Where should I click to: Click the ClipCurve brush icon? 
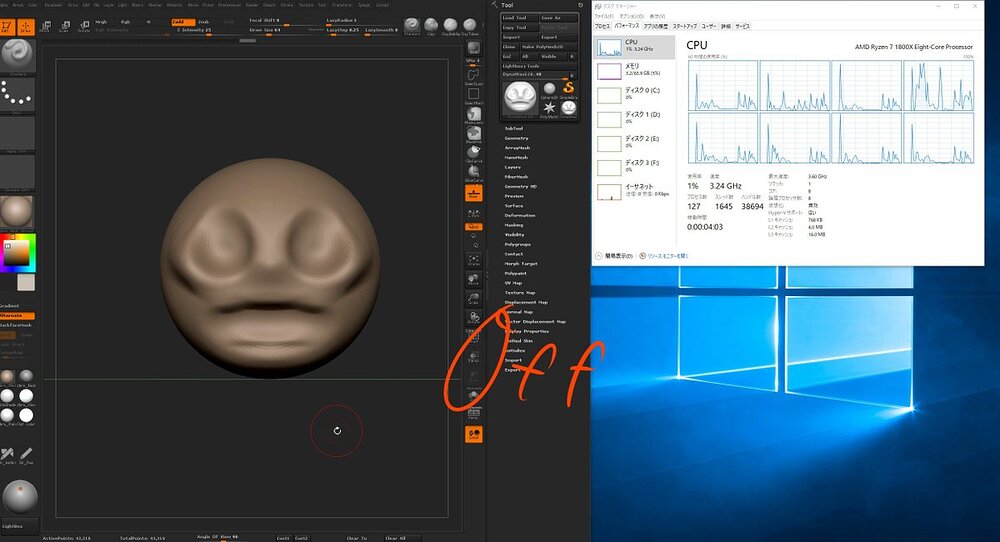click(473, 153)
